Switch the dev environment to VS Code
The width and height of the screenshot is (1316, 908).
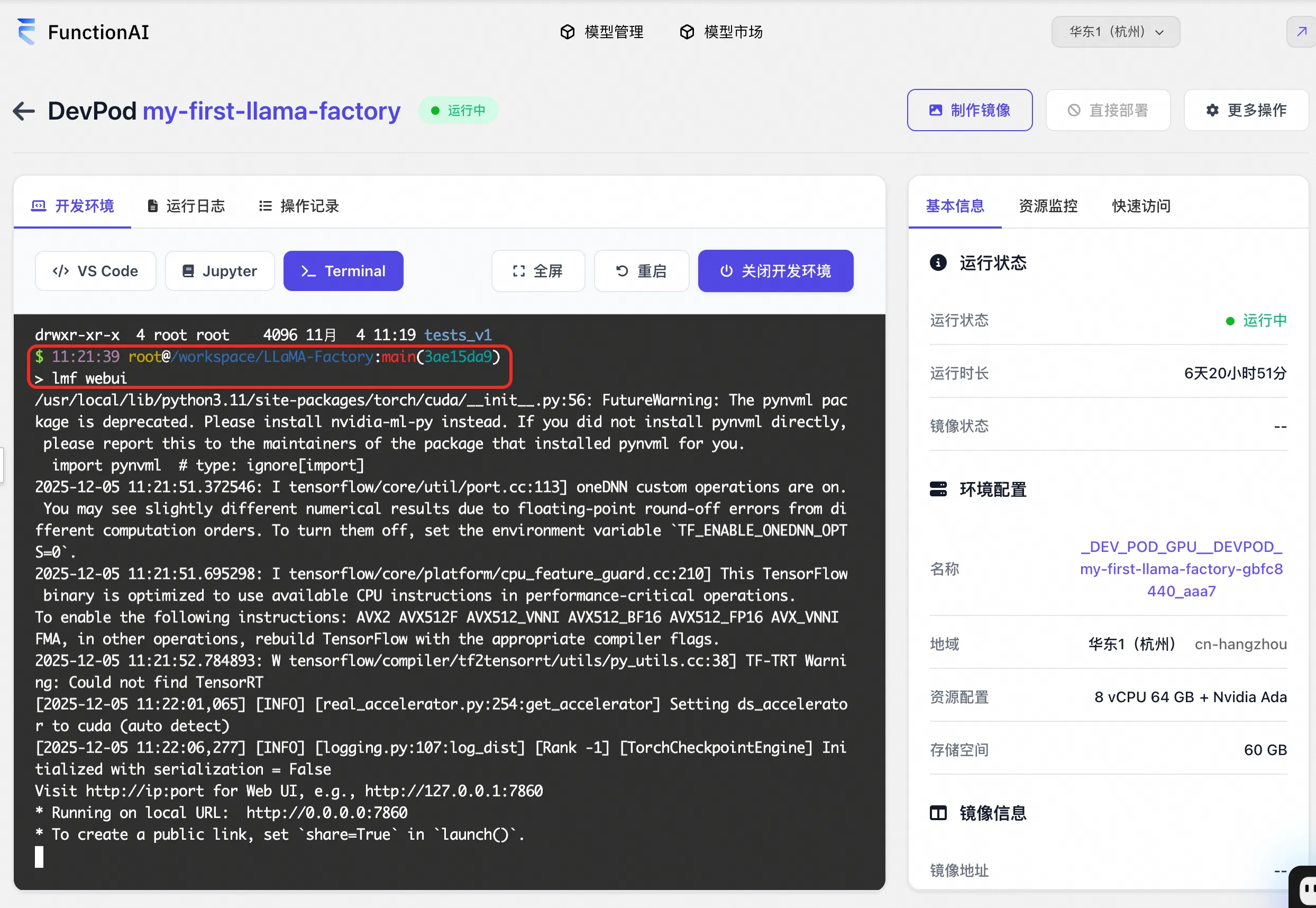click(x=96, y=271)
